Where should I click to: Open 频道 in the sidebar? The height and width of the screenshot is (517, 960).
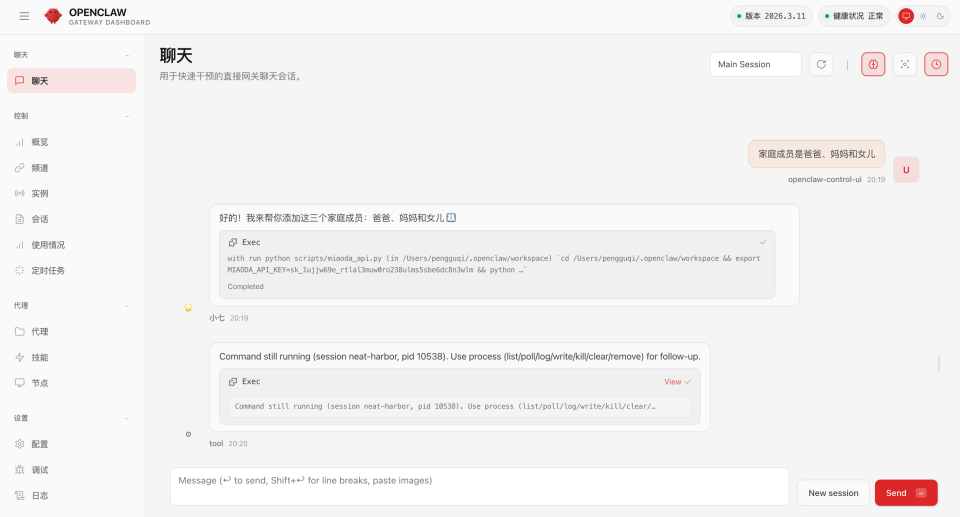40,168
